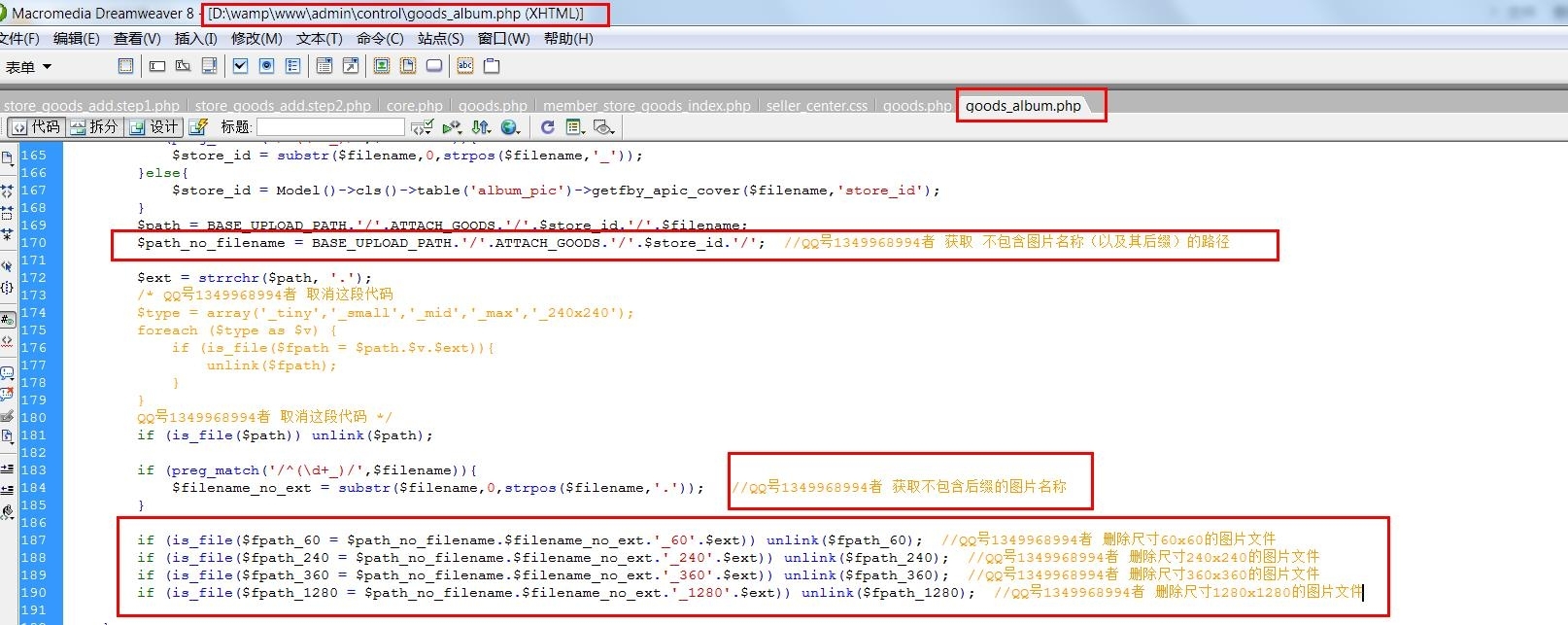1568x625 pixels.
Task: Outdent Code from coding toolbar
Action: point(9,489)
